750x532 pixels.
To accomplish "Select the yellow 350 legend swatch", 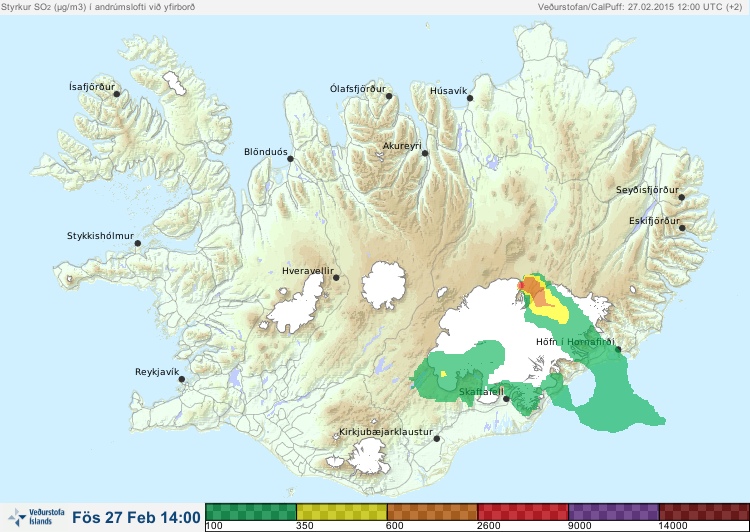I will pos(342,512).
